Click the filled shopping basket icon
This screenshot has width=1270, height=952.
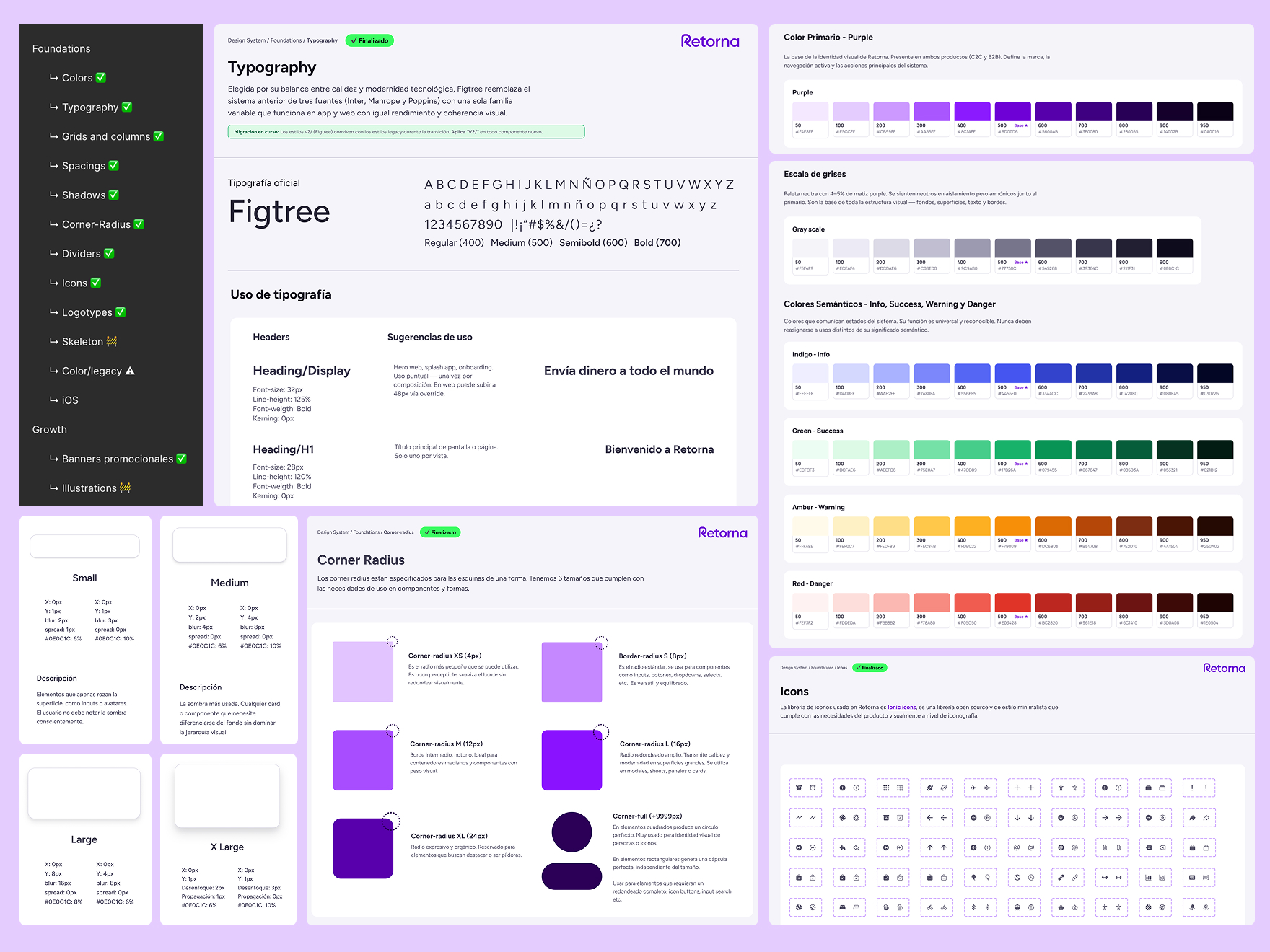(1061, 907)
